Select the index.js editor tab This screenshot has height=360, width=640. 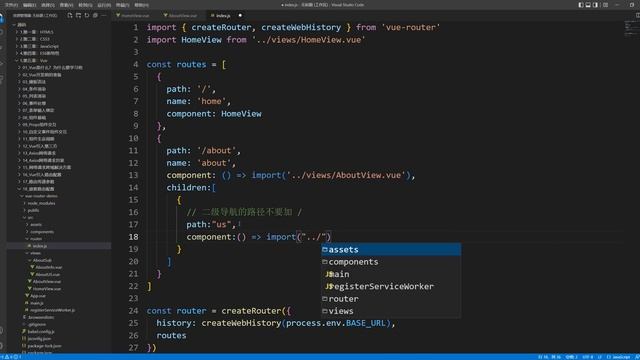tap(223, 16)
